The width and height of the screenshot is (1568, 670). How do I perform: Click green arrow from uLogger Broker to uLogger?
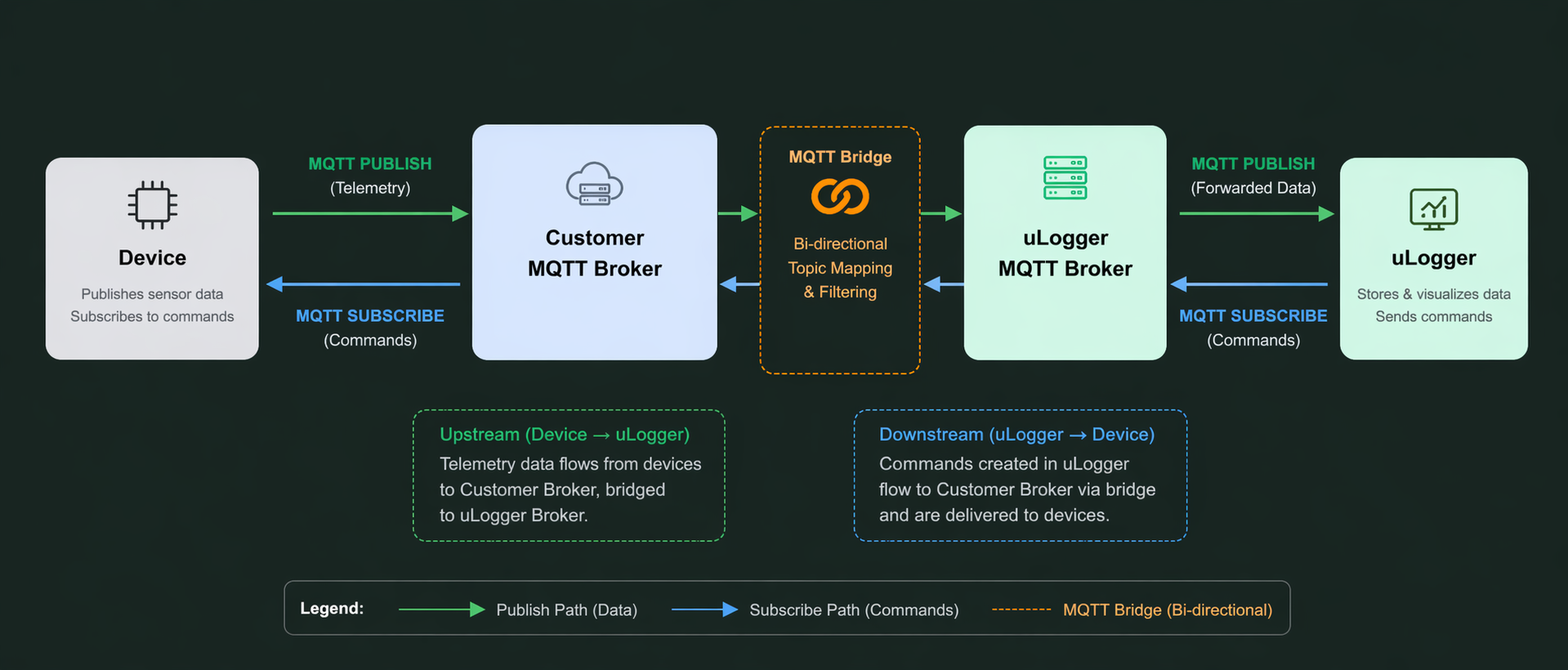point(1257,213)
